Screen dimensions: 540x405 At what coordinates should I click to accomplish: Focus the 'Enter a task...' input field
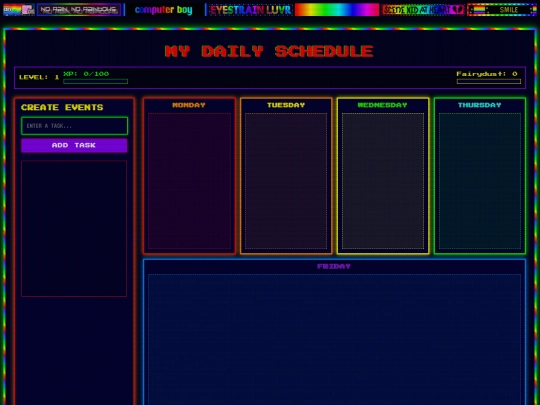click(74, 126)
